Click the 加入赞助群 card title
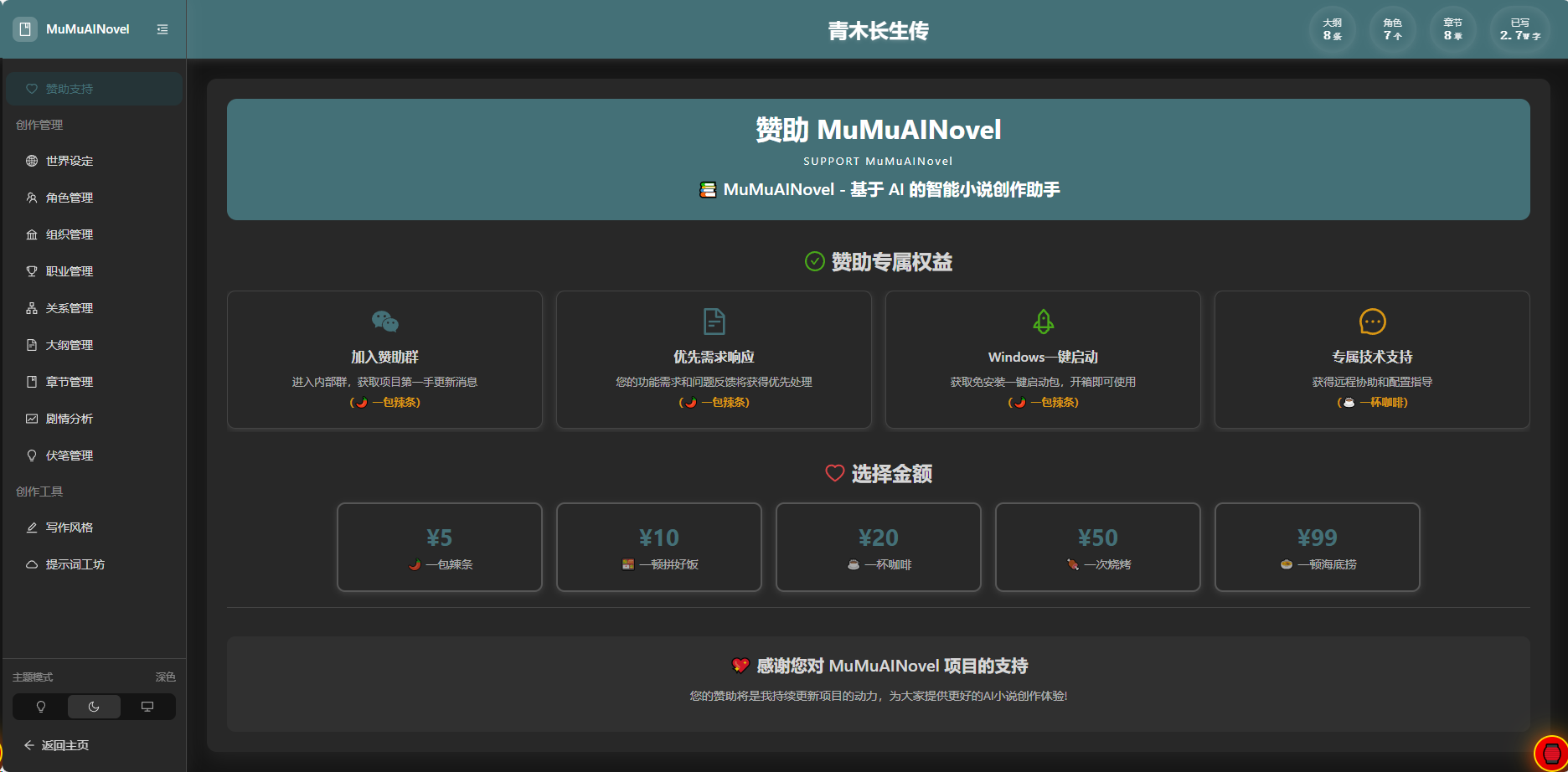Image resolution: width=1568 pixels, height=772 pixels. [x=385, y=357]
